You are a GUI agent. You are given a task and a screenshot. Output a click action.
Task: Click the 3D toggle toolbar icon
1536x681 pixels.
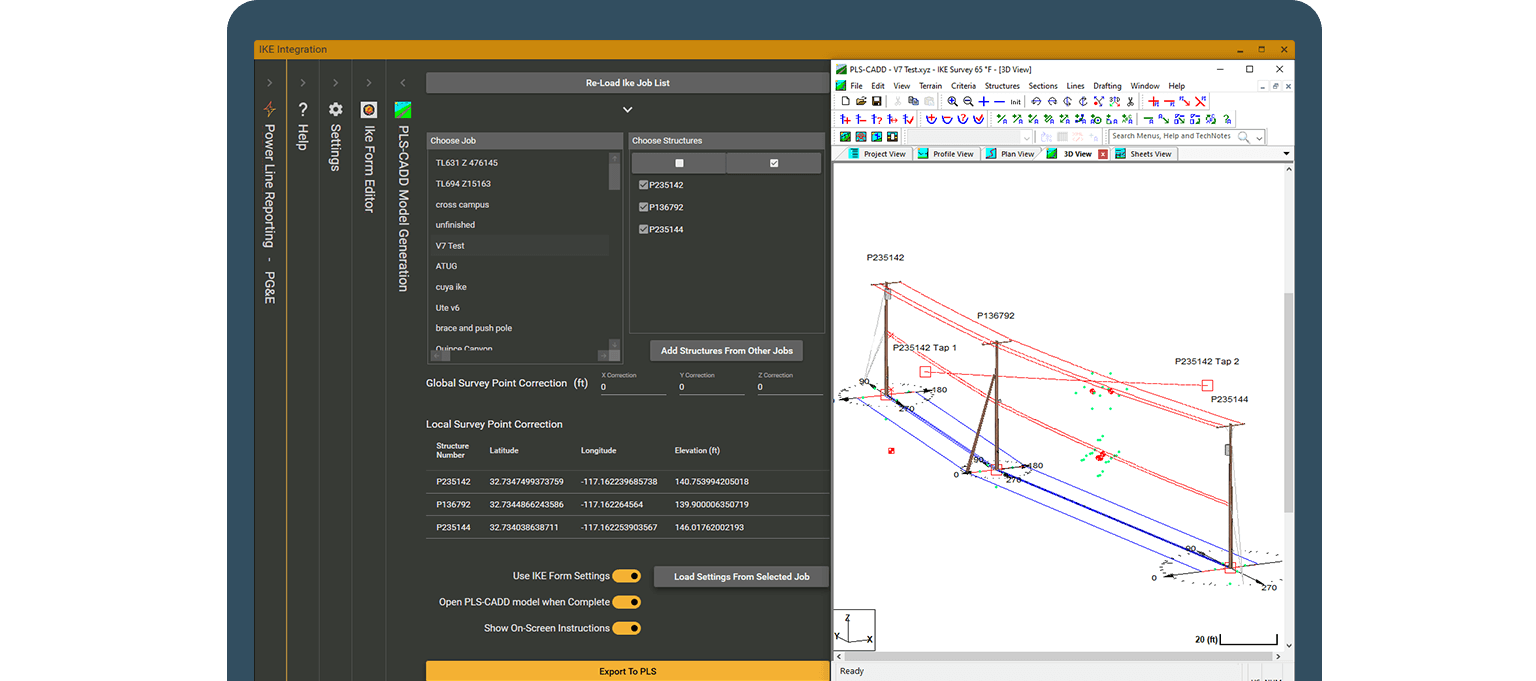tap(1114, 101)
